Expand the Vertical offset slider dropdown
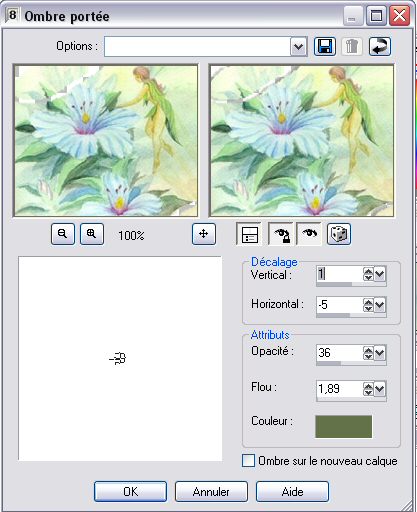The image size is (417, 512). [380, 275]
